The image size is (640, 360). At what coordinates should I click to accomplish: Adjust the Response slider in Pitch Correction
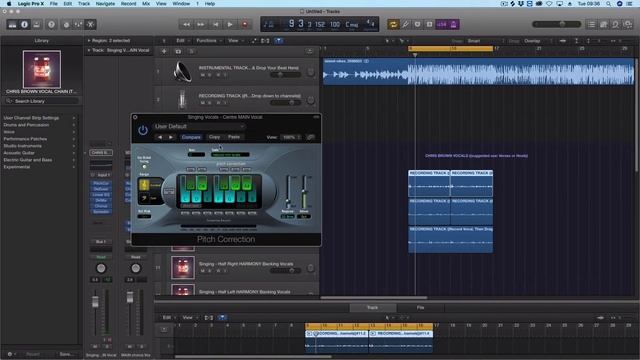coord(288,192)
